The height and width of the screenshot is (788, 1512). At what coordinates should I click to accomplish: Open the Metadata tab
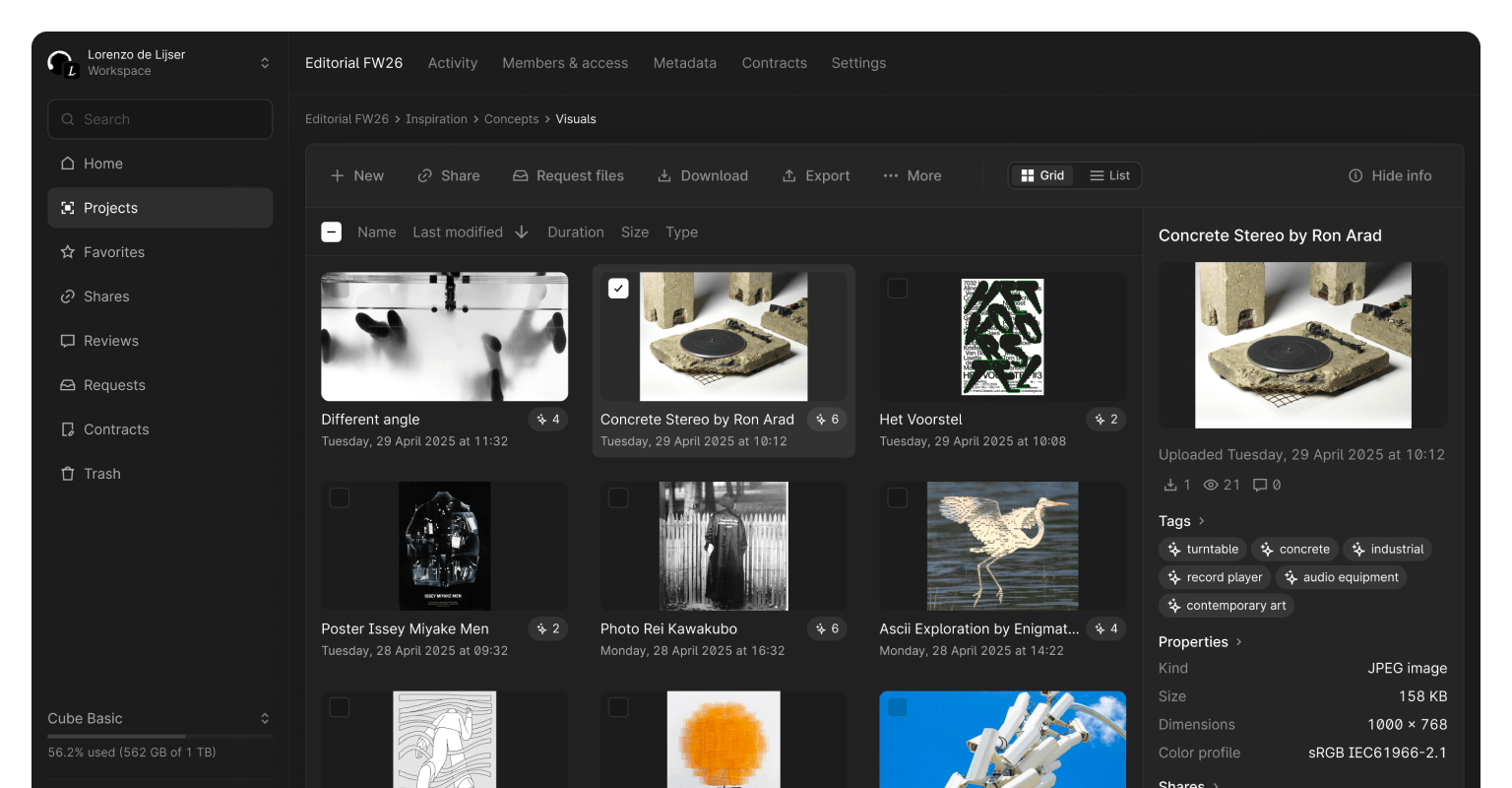pyautogui.click(x=685, y=63)
